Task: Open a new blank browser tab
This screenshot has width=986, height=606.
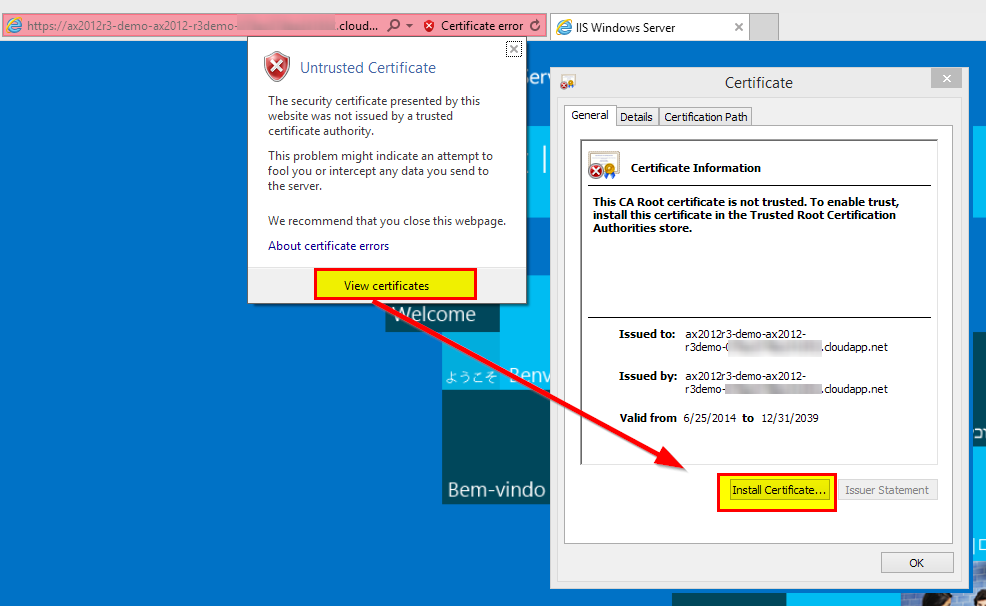Action: 763,27
